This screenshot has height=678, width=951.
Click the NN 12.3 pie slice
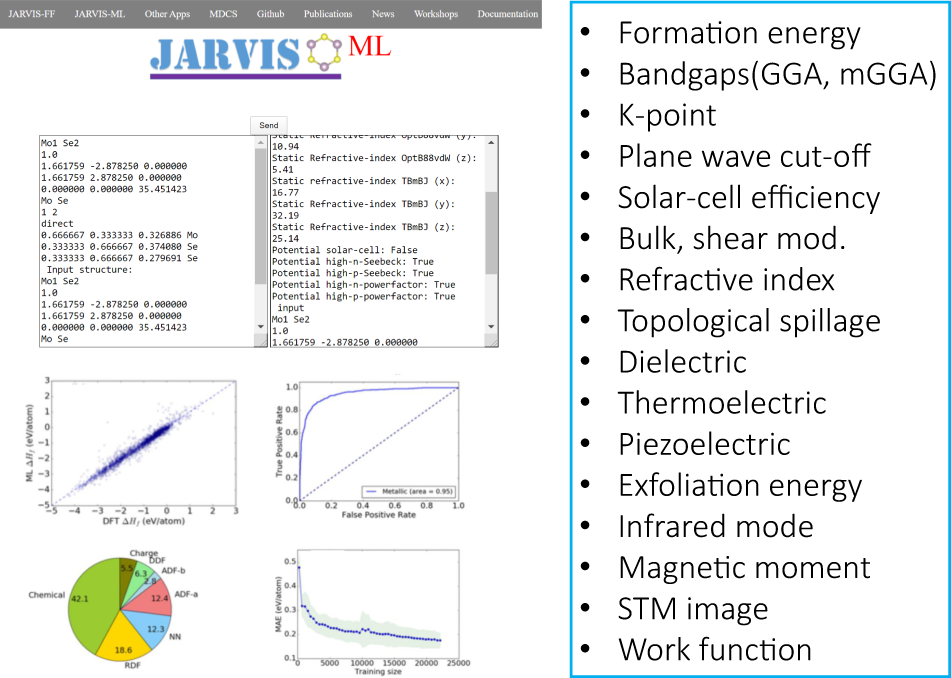click(x=152, y=626)
